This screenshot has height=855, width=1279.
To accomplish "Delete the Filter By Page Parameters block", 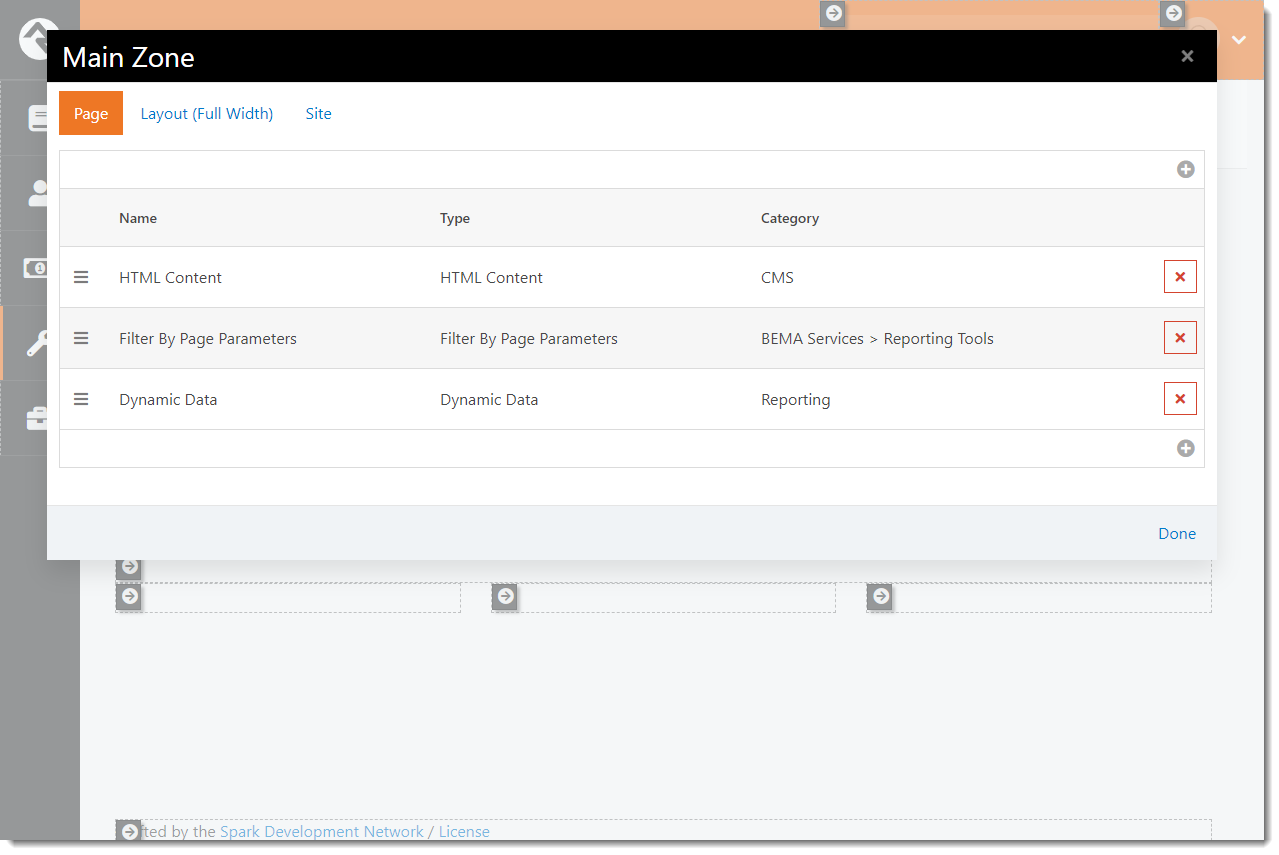I will pyautogui.click(x=1180, y=338).
